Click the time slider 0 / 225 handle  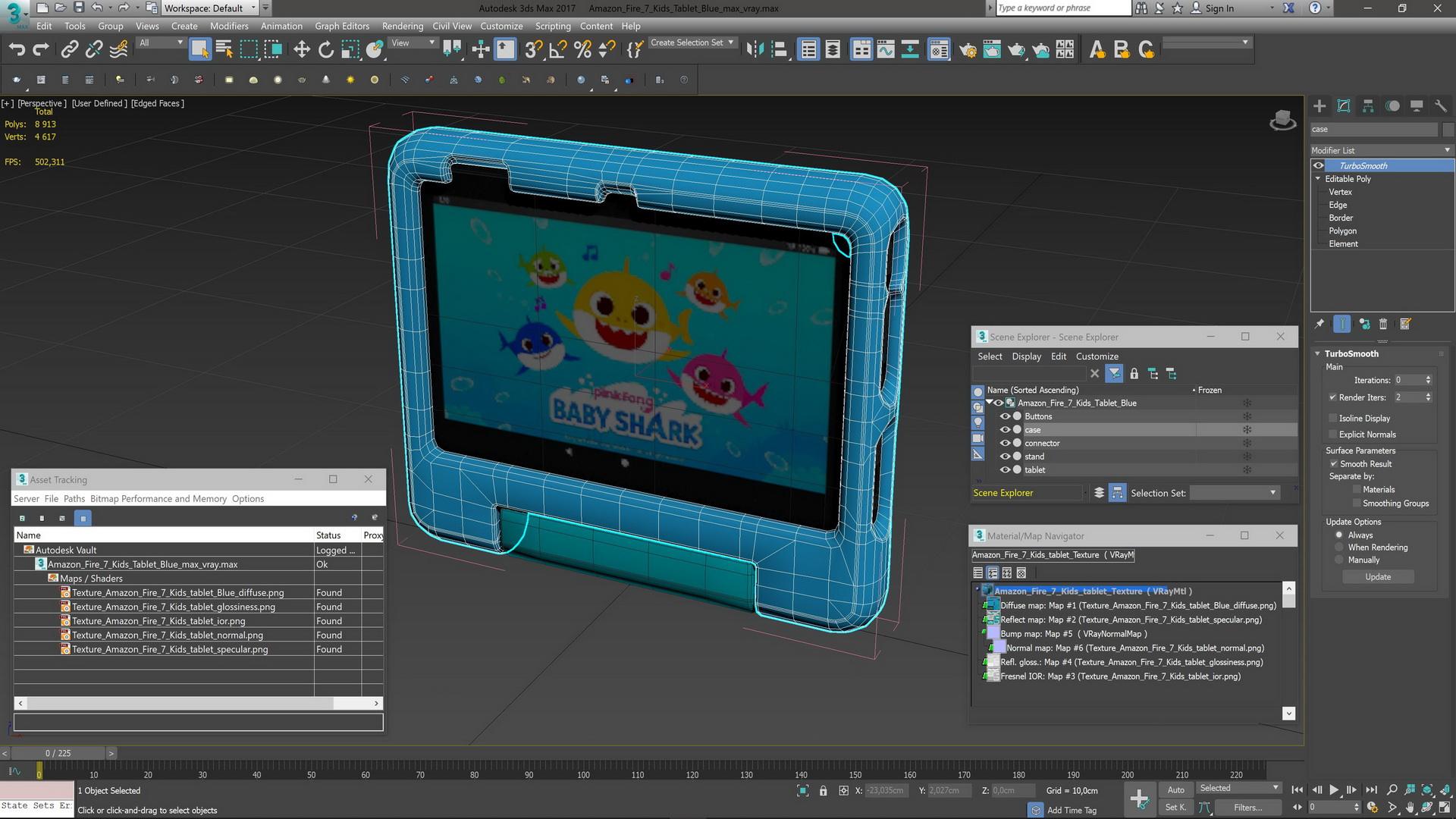[58, 753]
